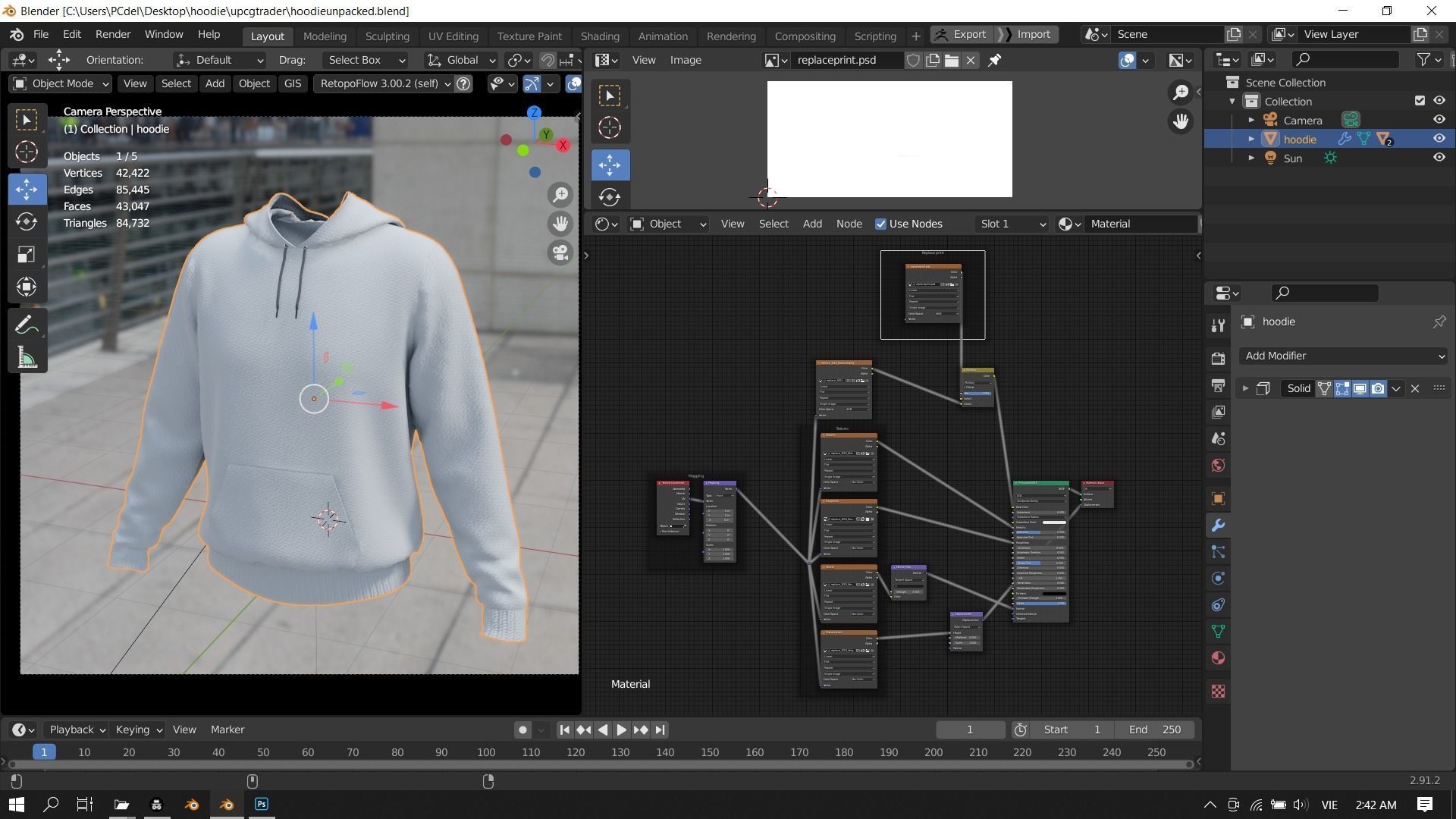Click the viewport pan hand icon

tap(560, 224)
